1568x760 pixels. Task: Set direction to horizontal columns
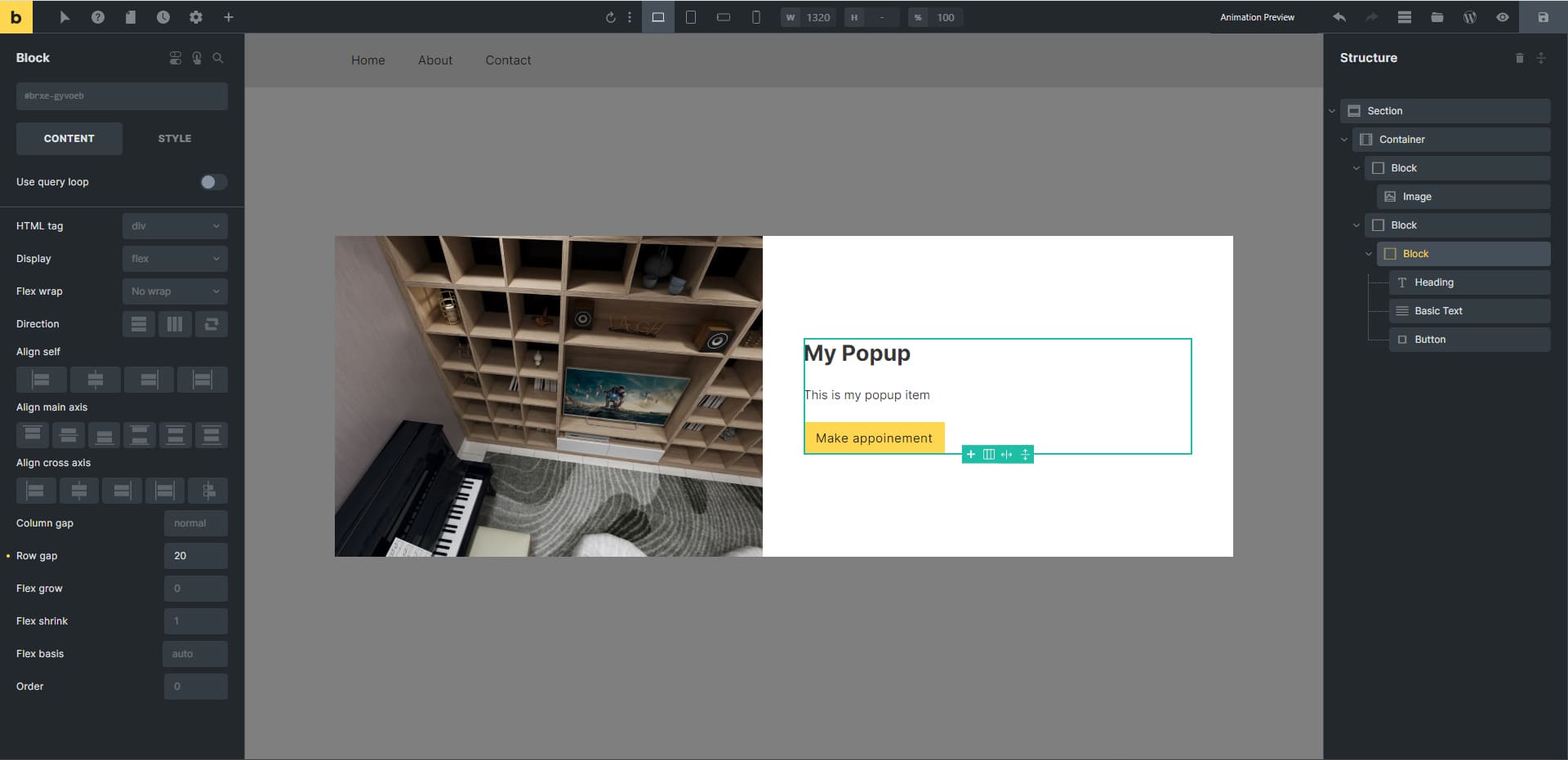pyautogui.click(x=175, y=324)
